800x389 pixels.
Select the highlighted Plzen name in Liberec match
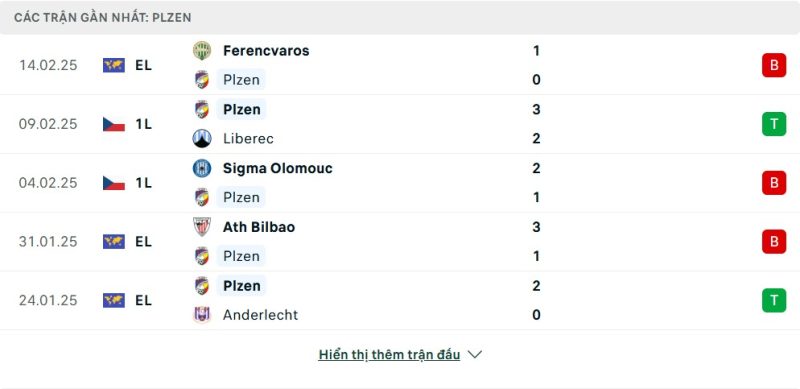point(241,109)
